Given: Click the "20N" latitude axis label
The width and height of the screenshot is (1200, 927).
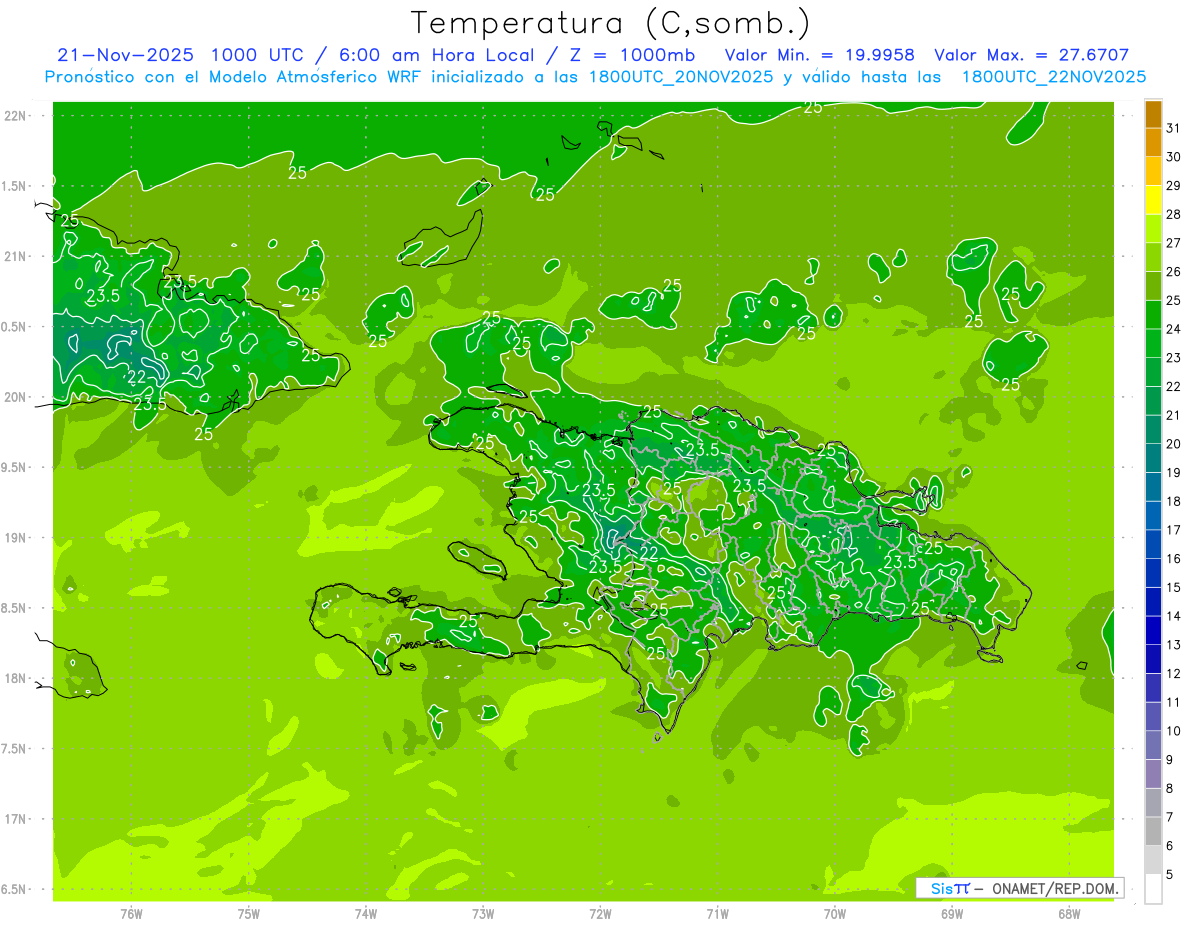Looking at the screenshot, I should 16,397.
